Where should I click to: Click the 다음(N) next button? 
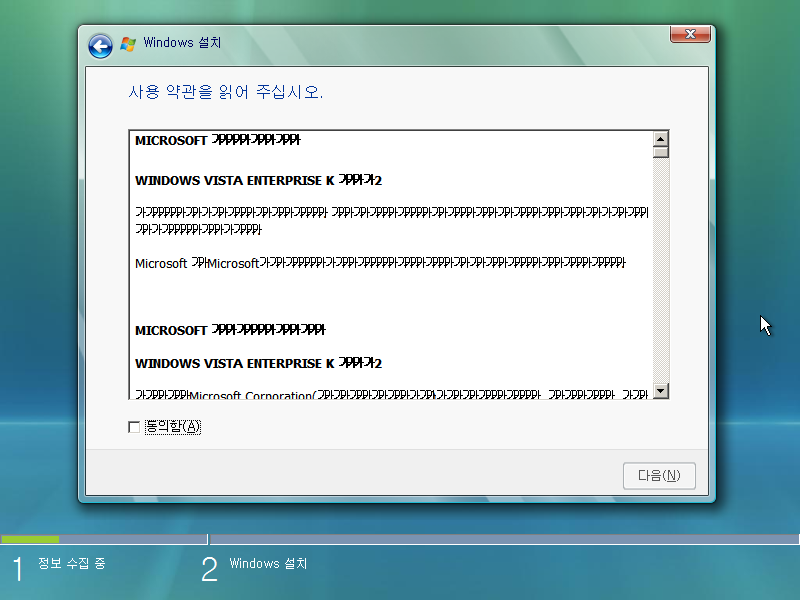coord(659,476)
